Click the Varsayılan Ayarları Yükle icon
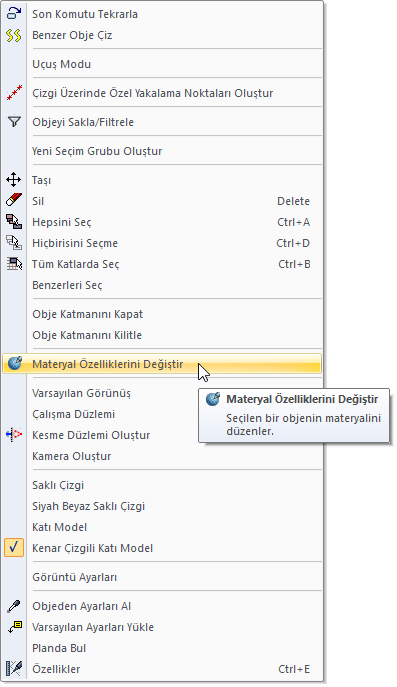The width and height of the screenshot is (397, 687). pyautogui.click(x=14, y=627)
